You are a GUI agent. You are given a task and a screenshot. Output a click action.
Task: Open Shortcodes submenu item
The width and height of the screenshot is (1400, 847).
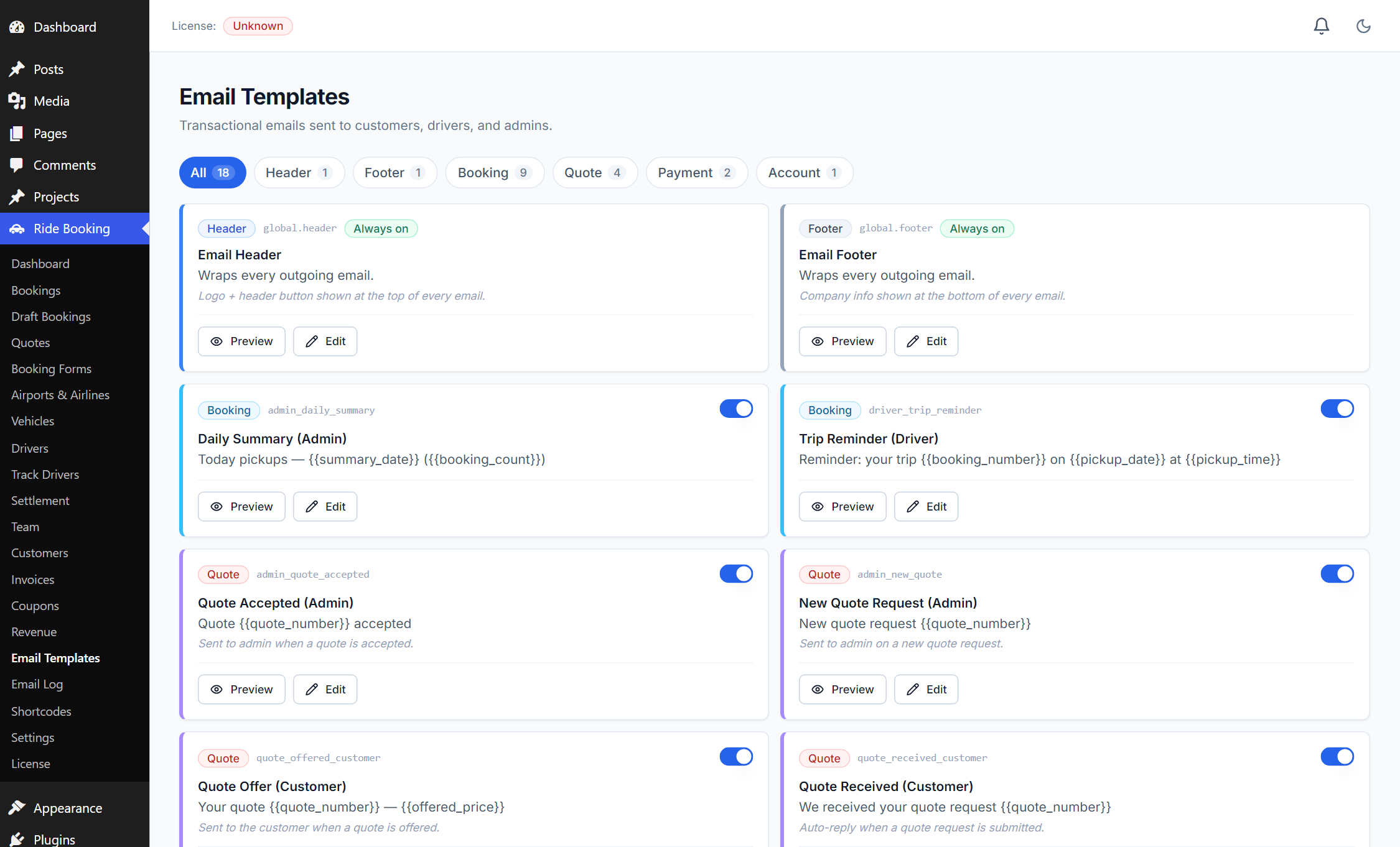(x=41, y=711)
